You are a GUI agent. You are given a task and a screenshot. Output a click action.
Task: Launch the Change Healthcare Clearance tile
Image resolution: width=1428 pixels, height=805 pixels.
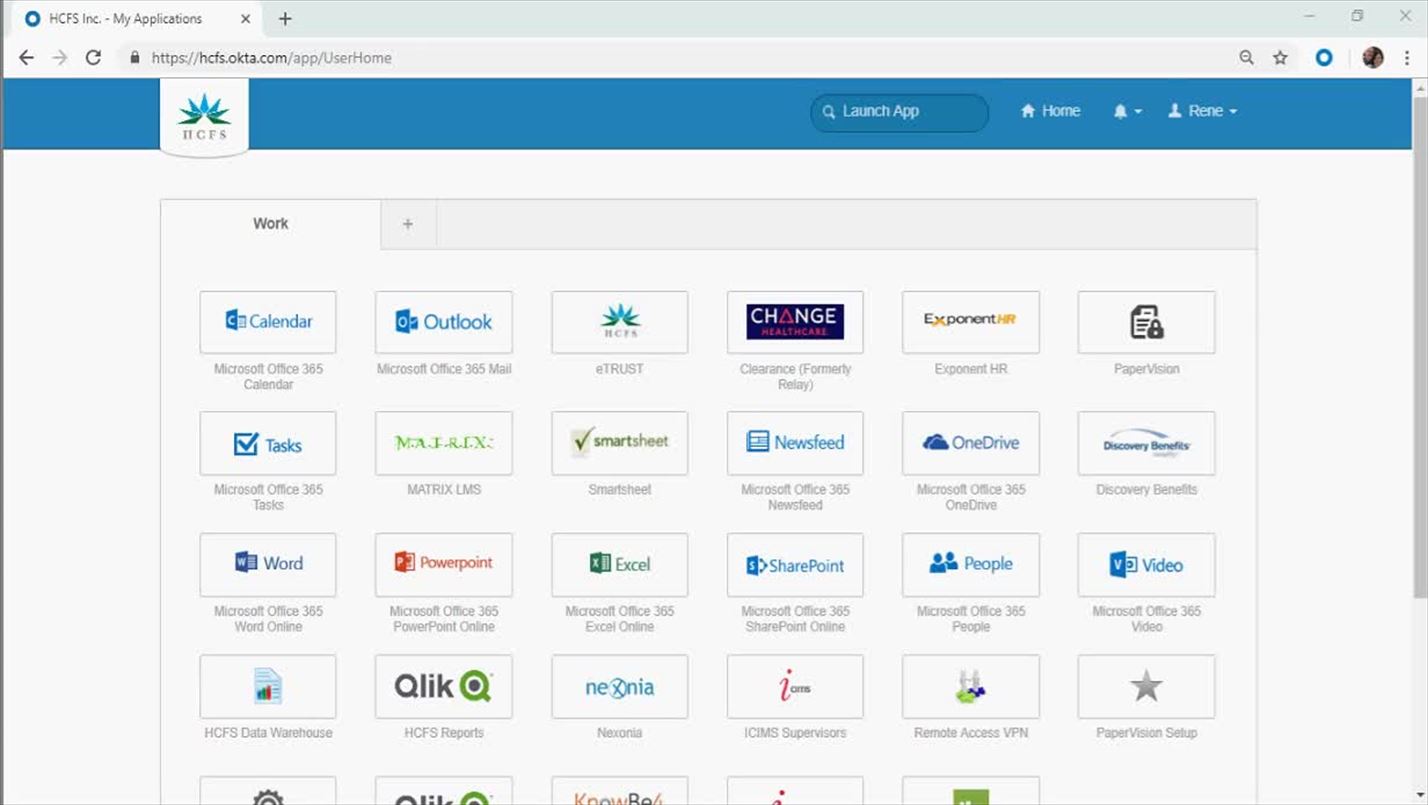795,322
